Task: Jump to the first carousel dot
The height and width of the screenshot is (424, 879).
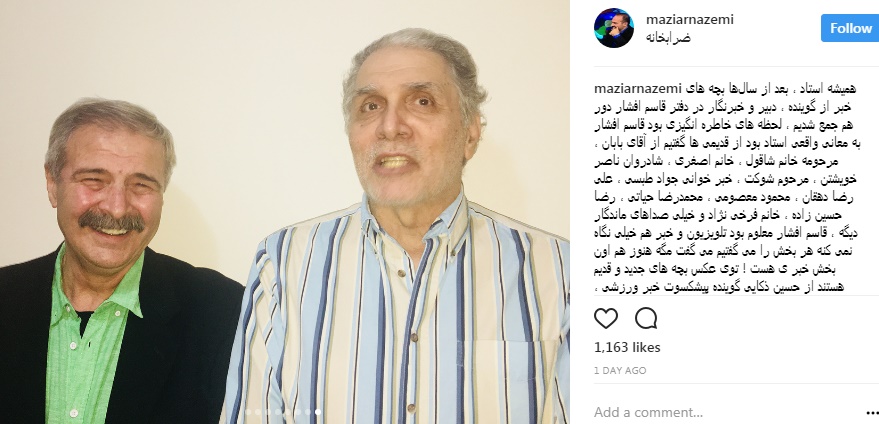Action: (248, 412)
